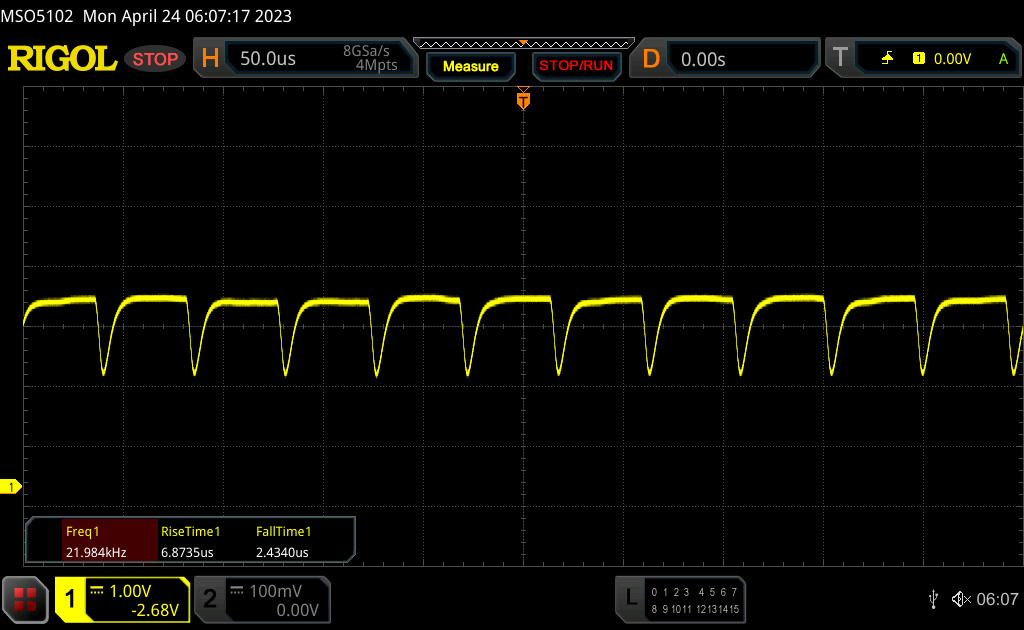1024x630 pixels.
Task: Toggle channel 1 yellow tab
Action: [x=70, y=599]
